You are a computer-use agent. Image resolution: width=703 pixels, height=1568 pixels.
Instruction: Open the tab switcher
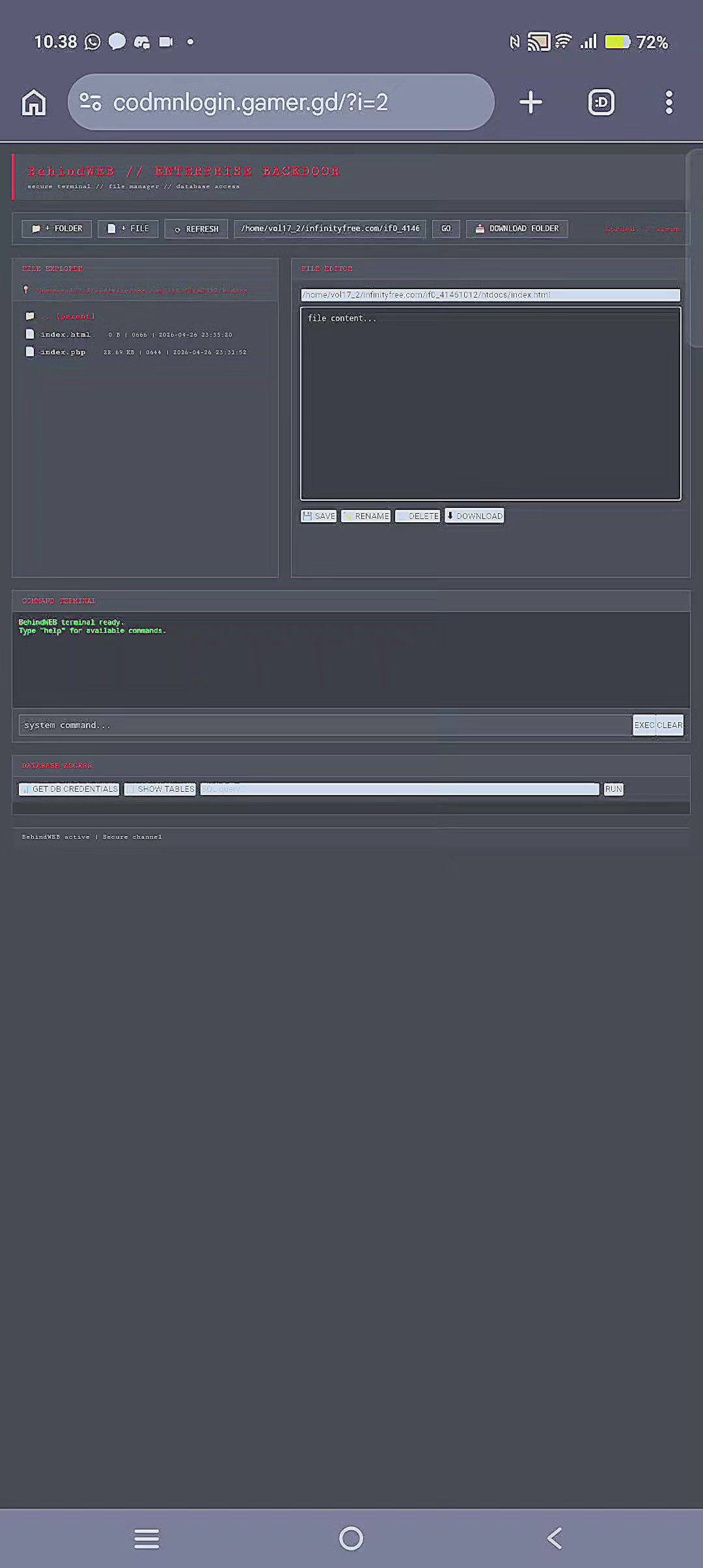click(601, 102)
